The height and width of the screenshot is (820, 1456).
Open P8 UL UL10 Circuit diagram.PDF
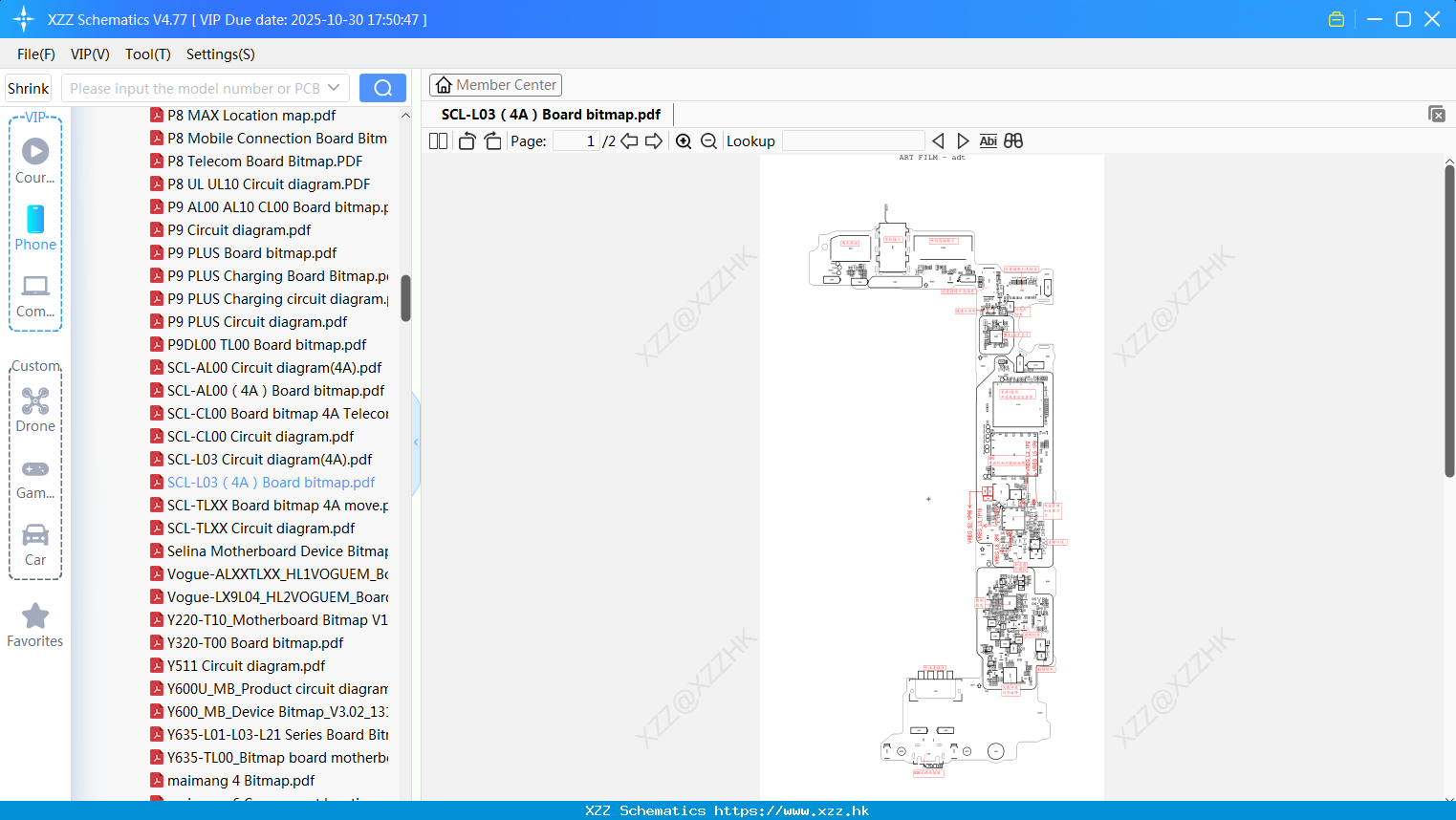click(x=269, y=183)
